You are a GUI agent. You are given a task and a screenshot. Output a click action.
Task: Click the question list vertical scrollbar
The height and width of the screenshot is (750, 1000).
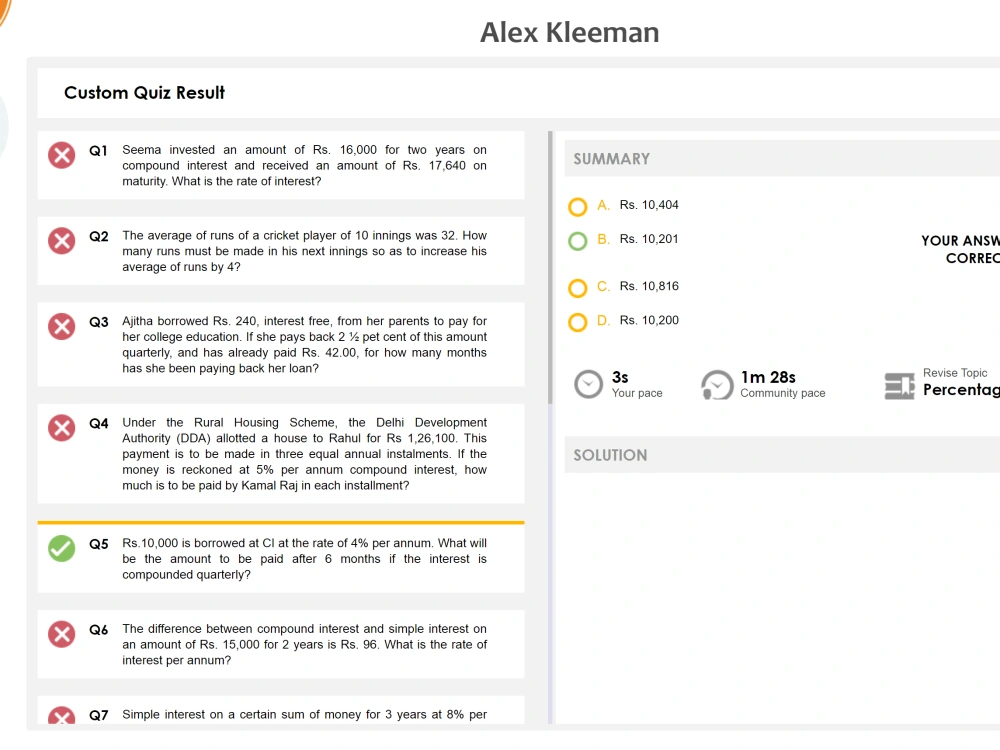(550, 268)
